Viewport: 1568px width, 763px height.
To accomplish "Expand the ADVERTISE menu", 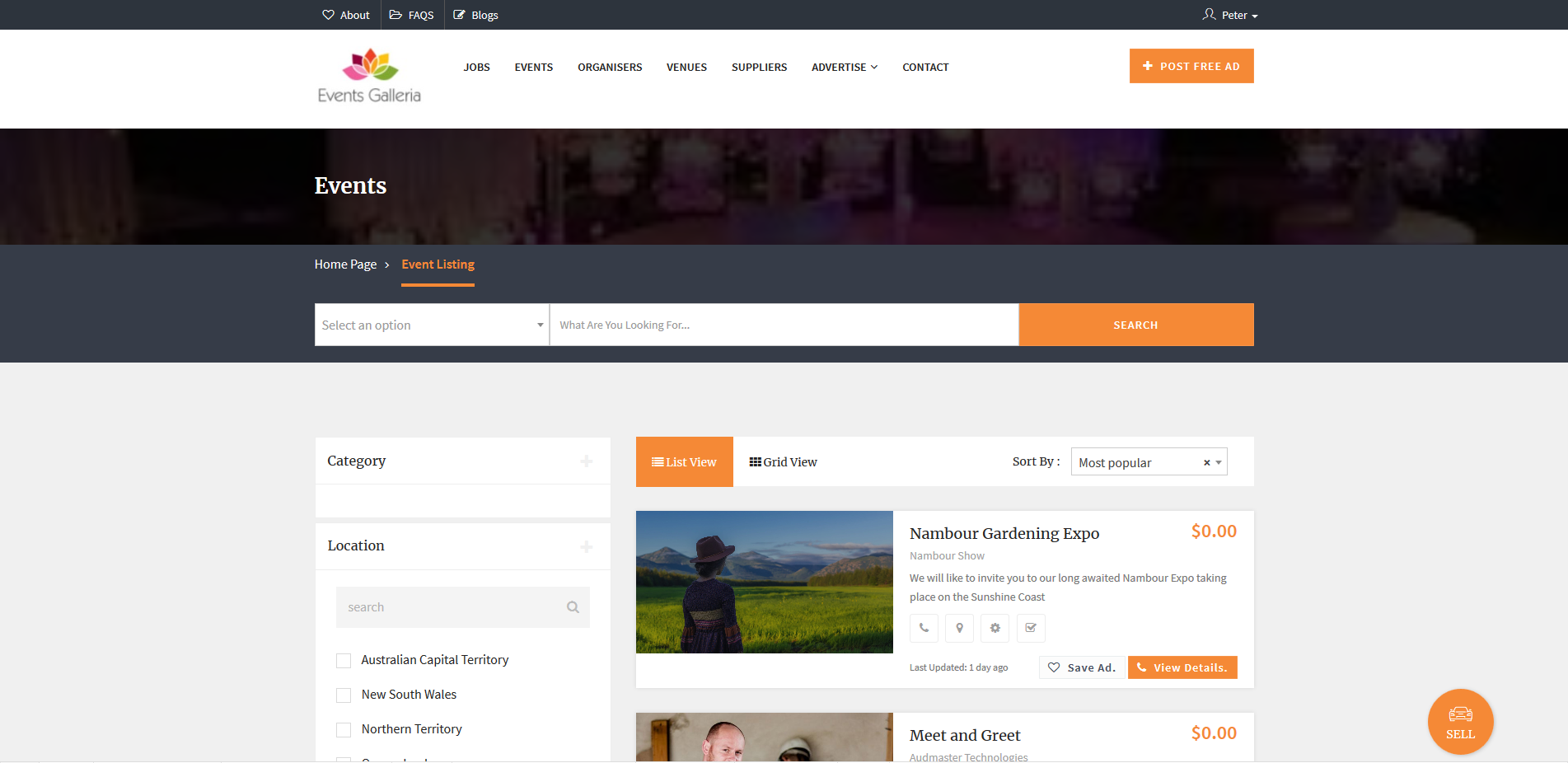I will (x=844, y=67).
